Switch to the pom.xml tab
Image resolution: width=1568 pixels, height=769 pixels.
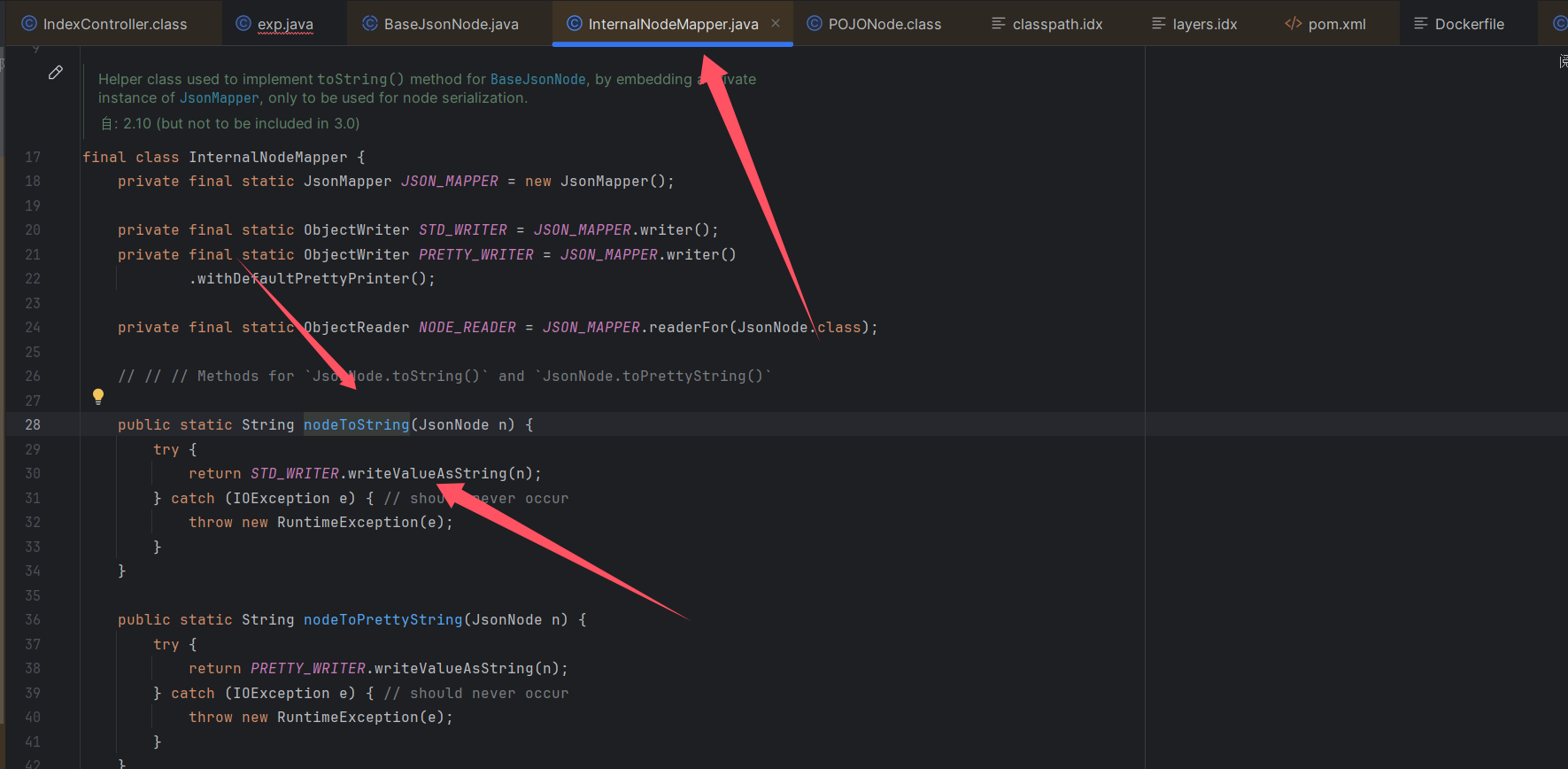click(x=1325, y=24)
